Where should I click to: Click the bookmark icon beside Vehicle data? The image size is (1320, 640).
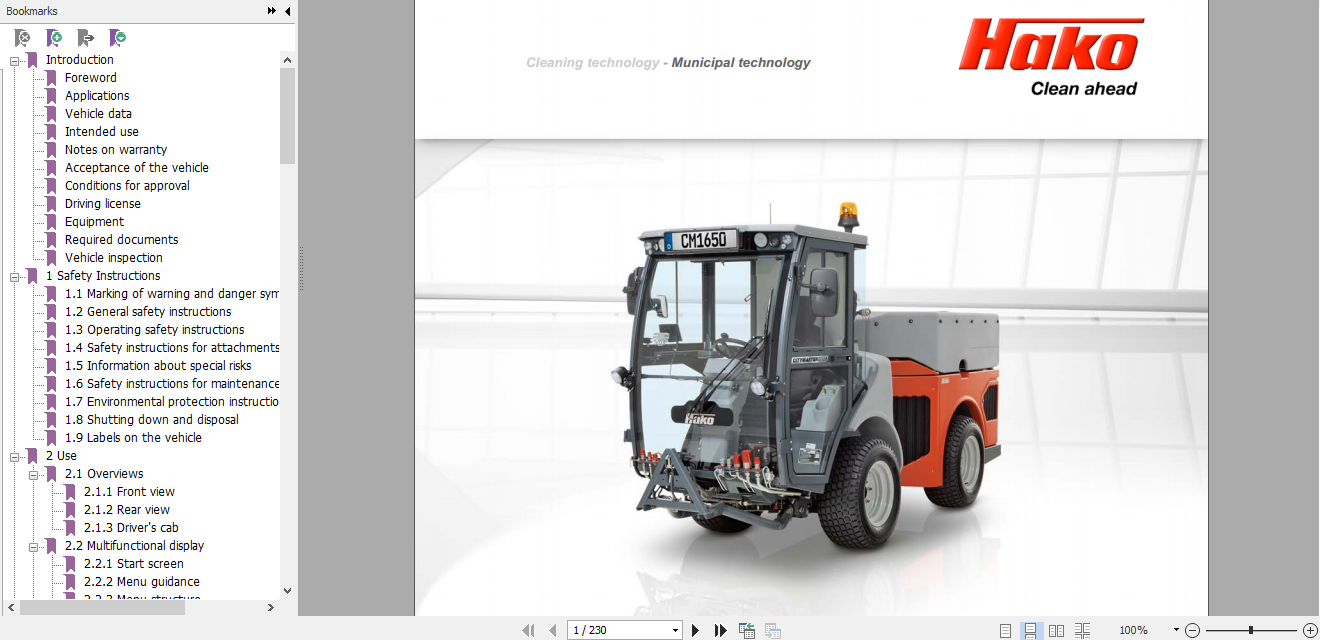pos(52,114)
